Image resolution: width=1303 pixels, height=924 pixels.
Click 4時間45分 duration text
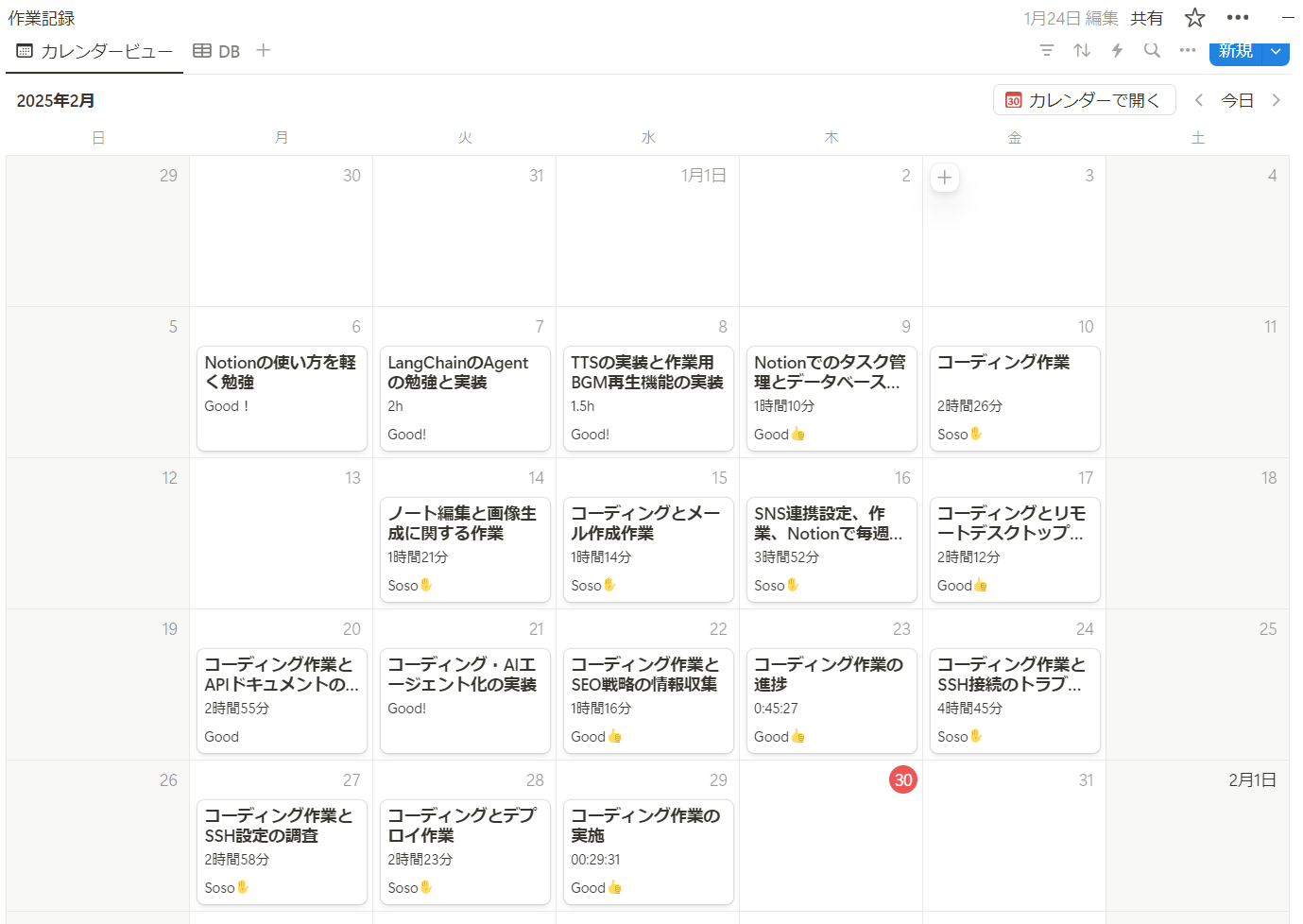969,708
